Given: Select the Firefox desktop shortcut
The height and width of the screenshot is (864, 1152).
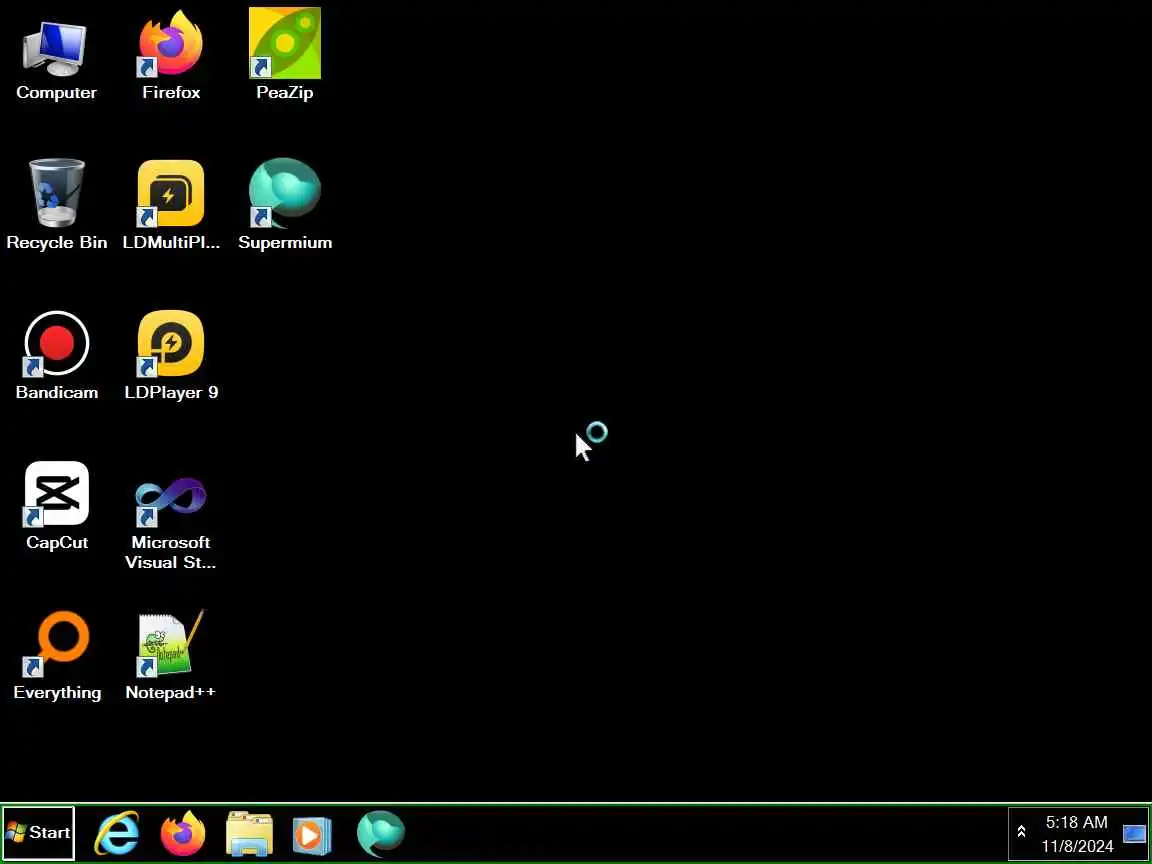Looking at the screenshot, I should click(x=170, y=57).
